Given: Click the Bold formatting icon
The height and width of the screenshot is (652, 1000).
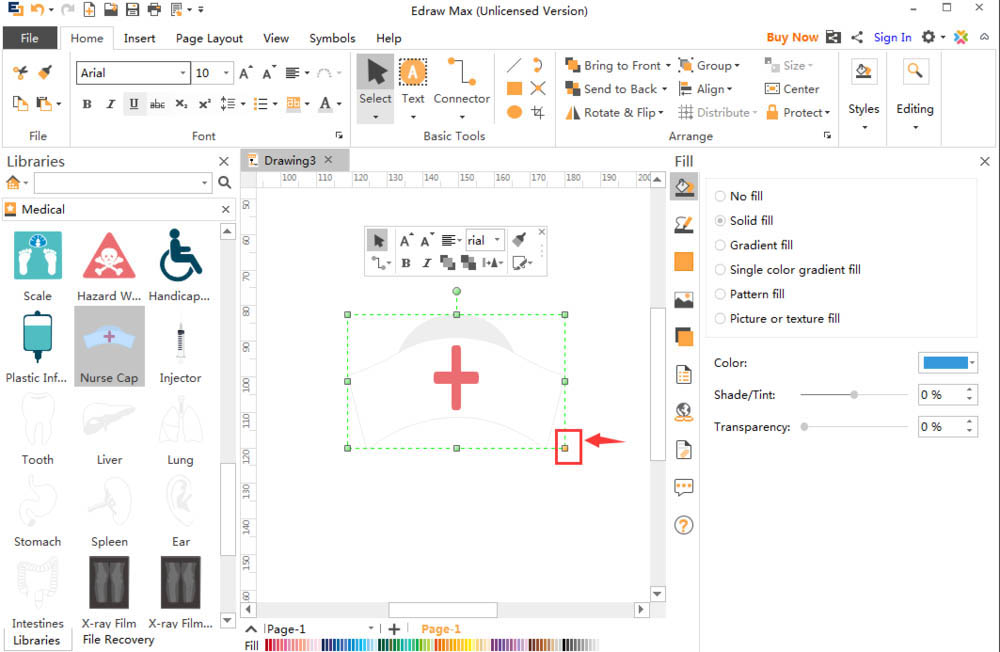Looking at the screenshot, I should click(87, 104).
